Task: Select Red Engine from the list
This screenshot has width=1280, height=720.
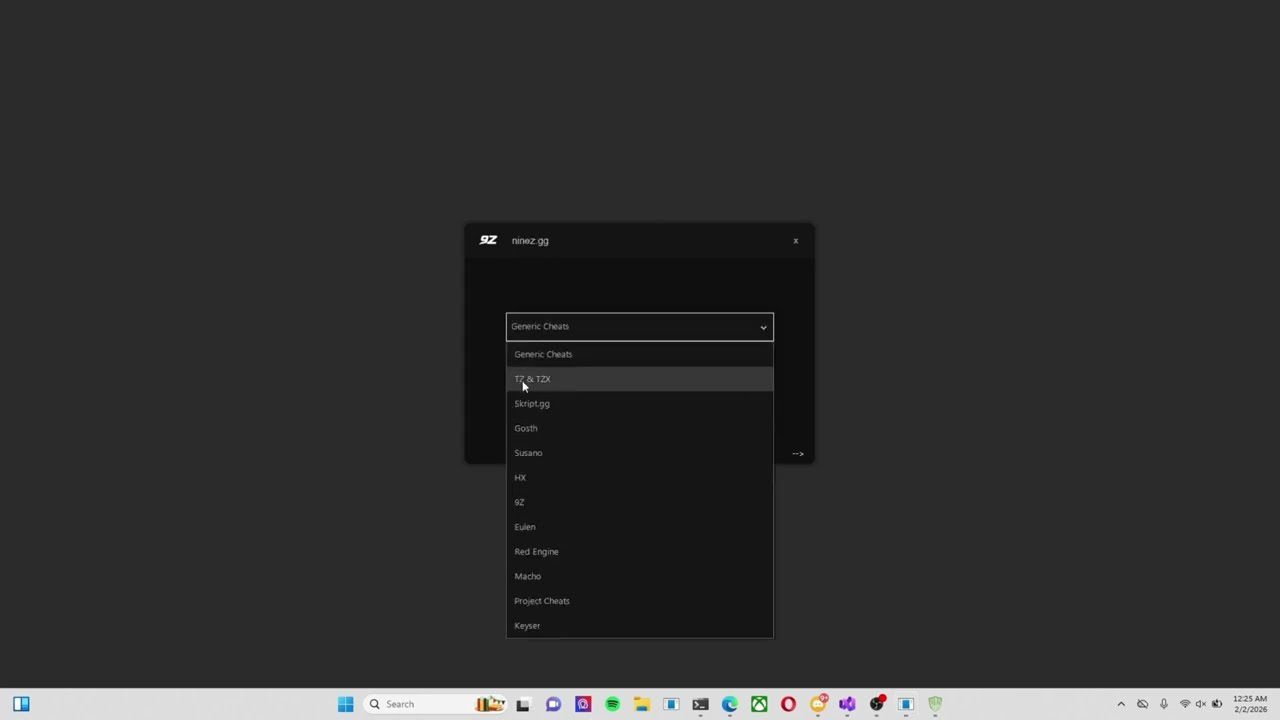Action: (640, 552)
